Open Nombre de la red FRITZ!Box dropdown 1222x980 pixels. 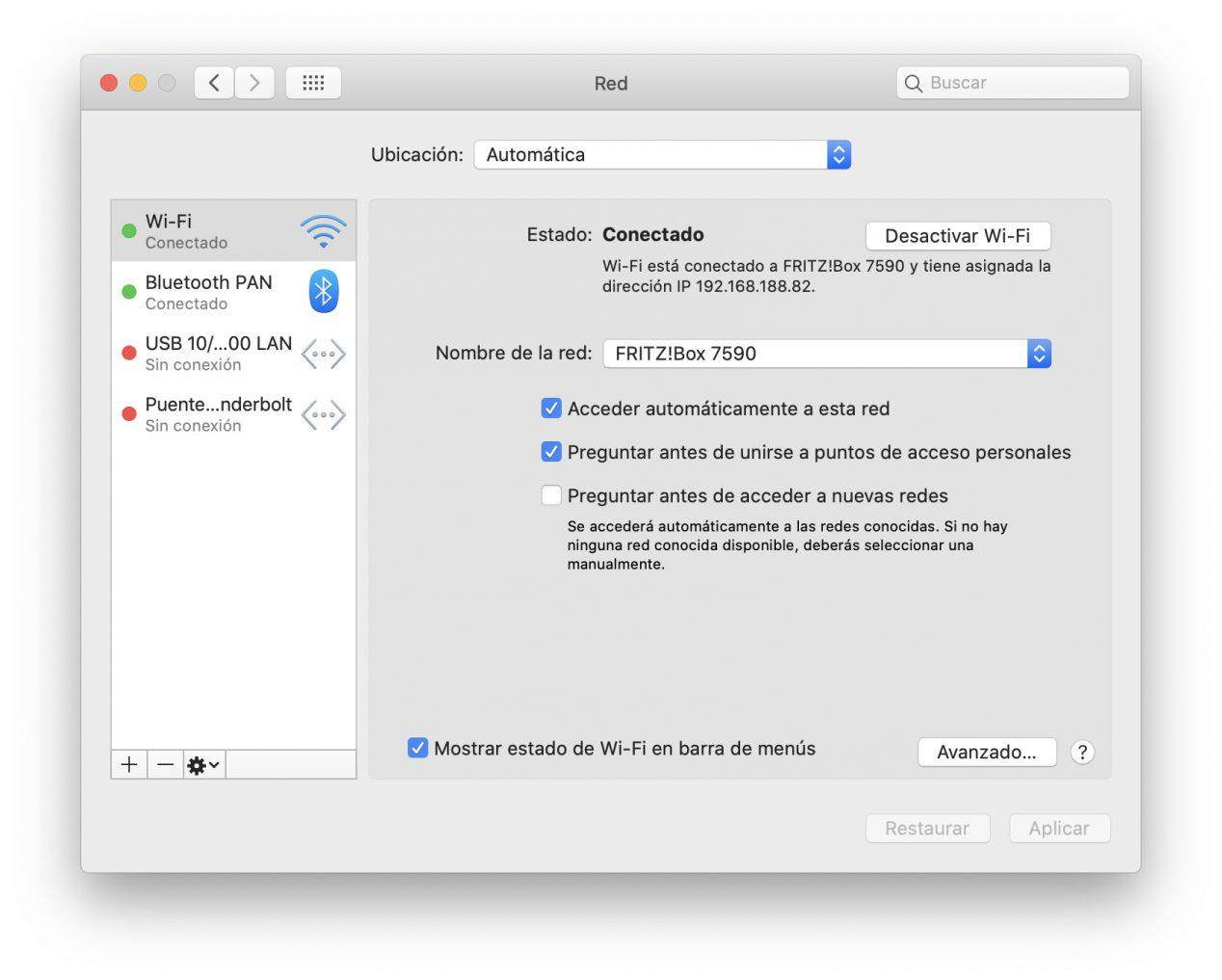point(827,354)
